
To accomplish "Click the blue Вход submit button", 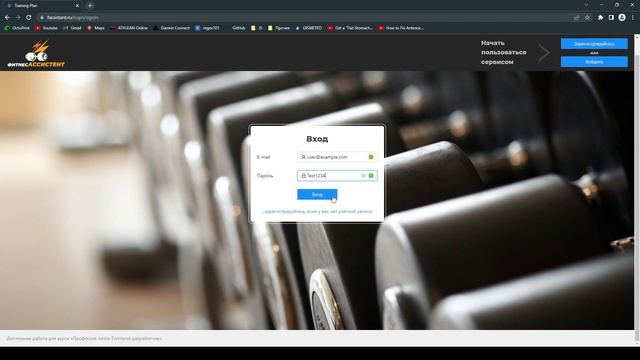I will click(x=317, y=194).
